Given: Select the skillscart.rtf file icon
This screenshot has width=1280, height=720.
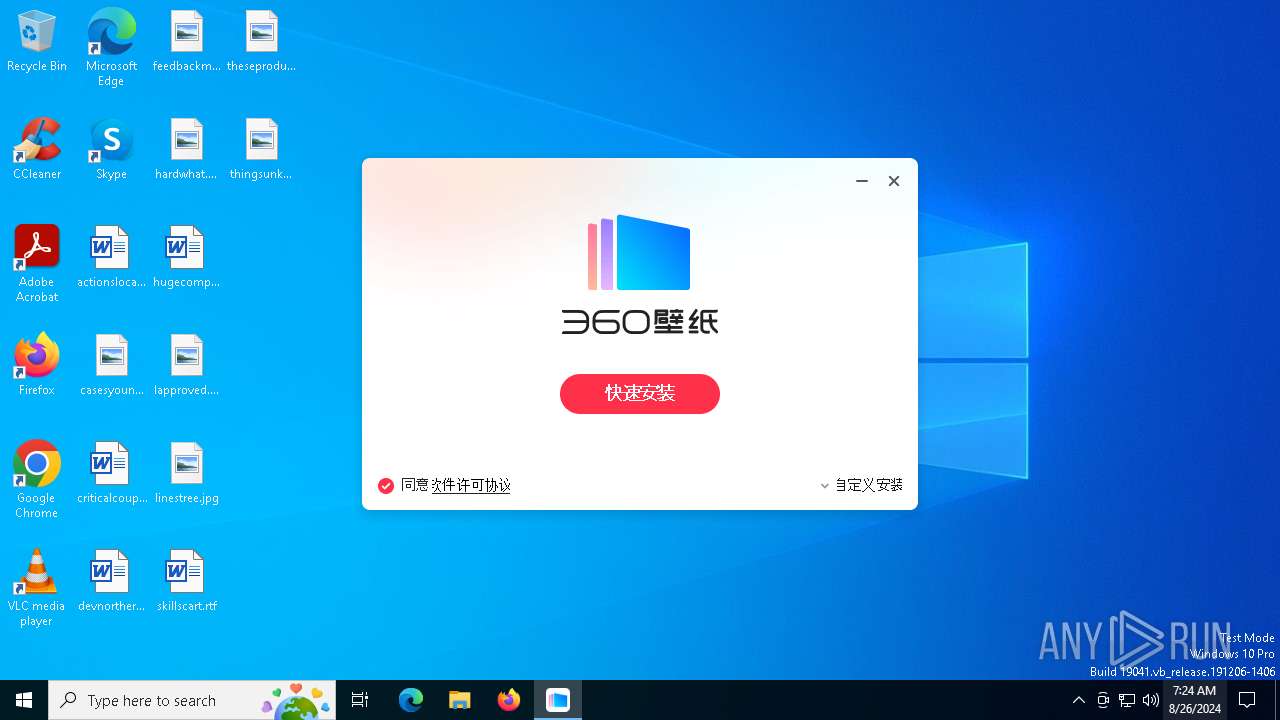Looking at the screenshot, I should coord(186,581).
